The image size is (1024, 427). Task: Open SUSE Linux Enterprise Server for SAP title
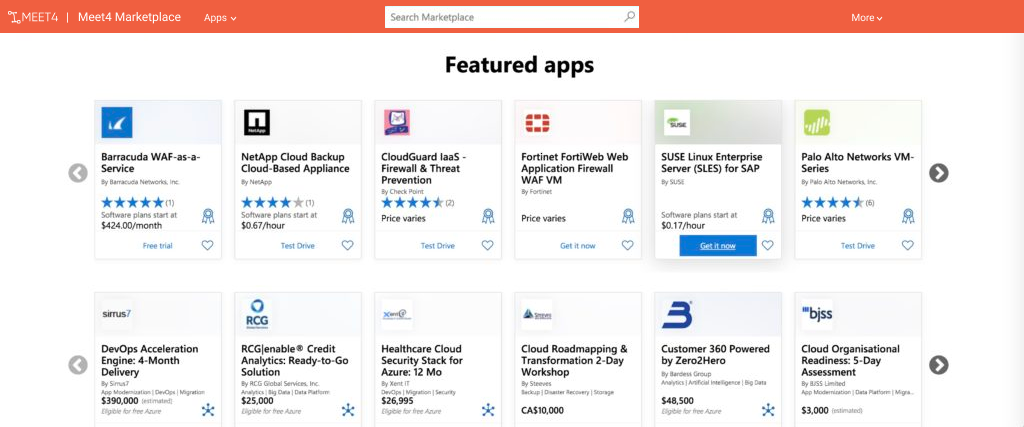pyautogui.click(x=711, y=163)
